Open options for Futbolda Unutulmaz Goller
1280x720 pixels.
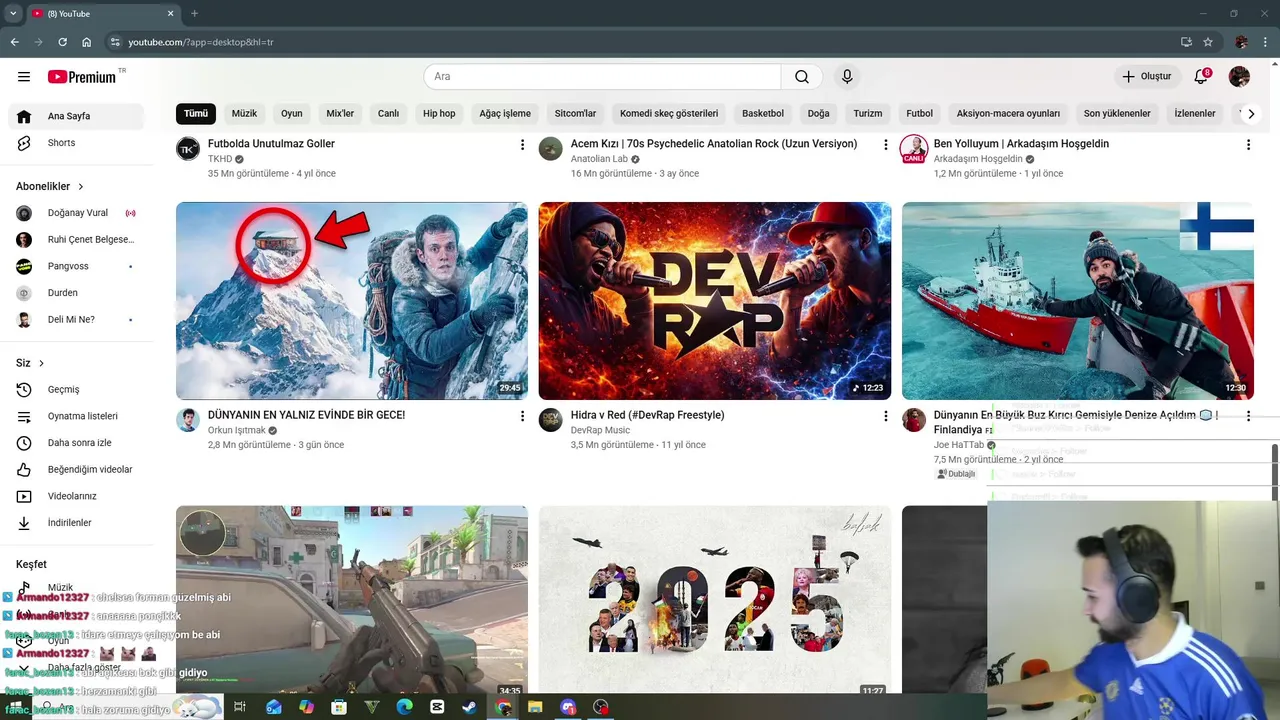pos(522,145)
